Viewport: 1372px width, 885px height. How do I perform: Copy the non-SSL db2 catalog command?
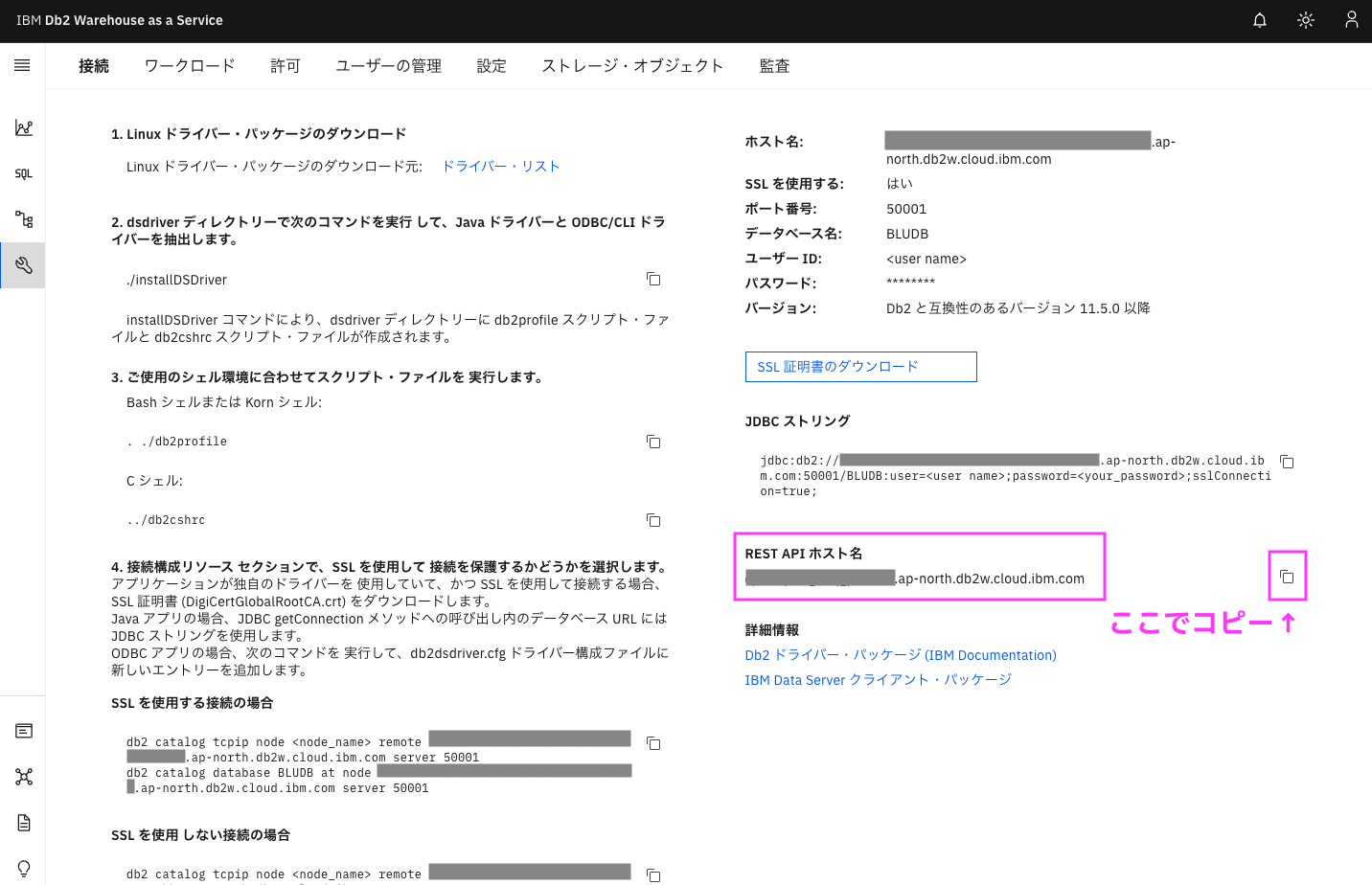pos(653,875)
